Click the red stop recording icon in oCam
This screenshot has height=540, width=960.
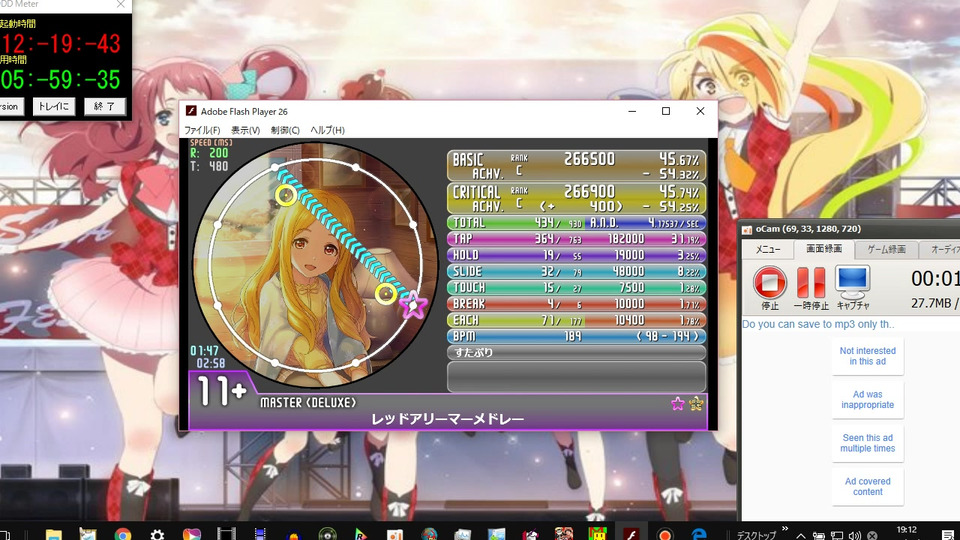point(770,283)
